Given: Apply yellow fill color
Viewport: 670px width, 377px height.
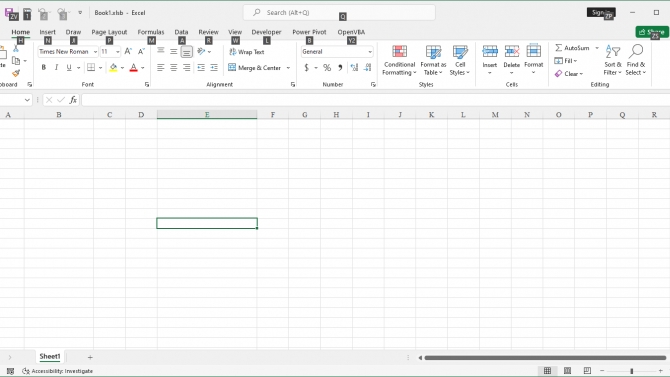Looking at the screenshot, I should pos(113,68).
